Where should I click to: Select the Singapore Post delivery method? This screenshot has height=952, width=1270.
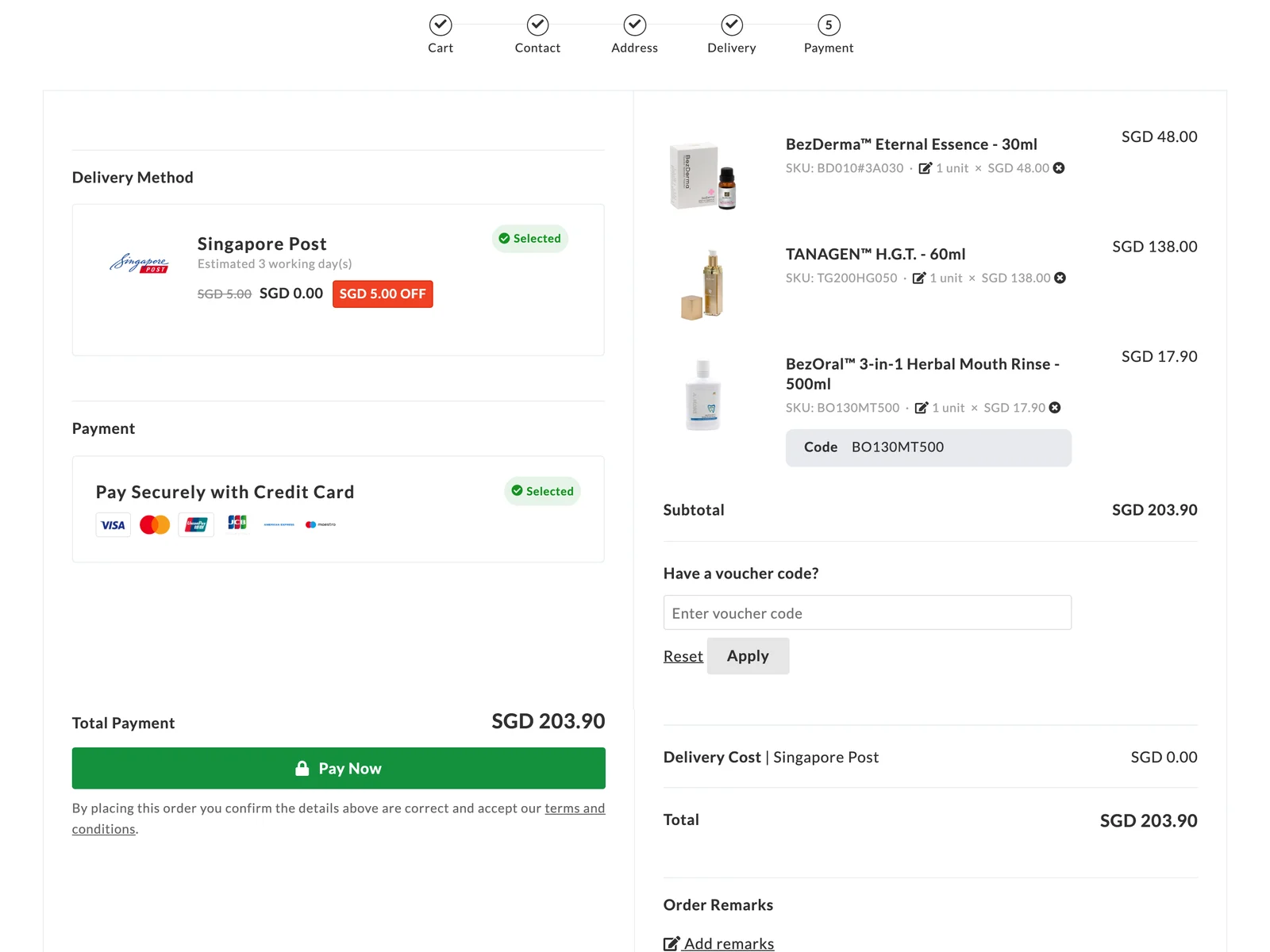338,280
